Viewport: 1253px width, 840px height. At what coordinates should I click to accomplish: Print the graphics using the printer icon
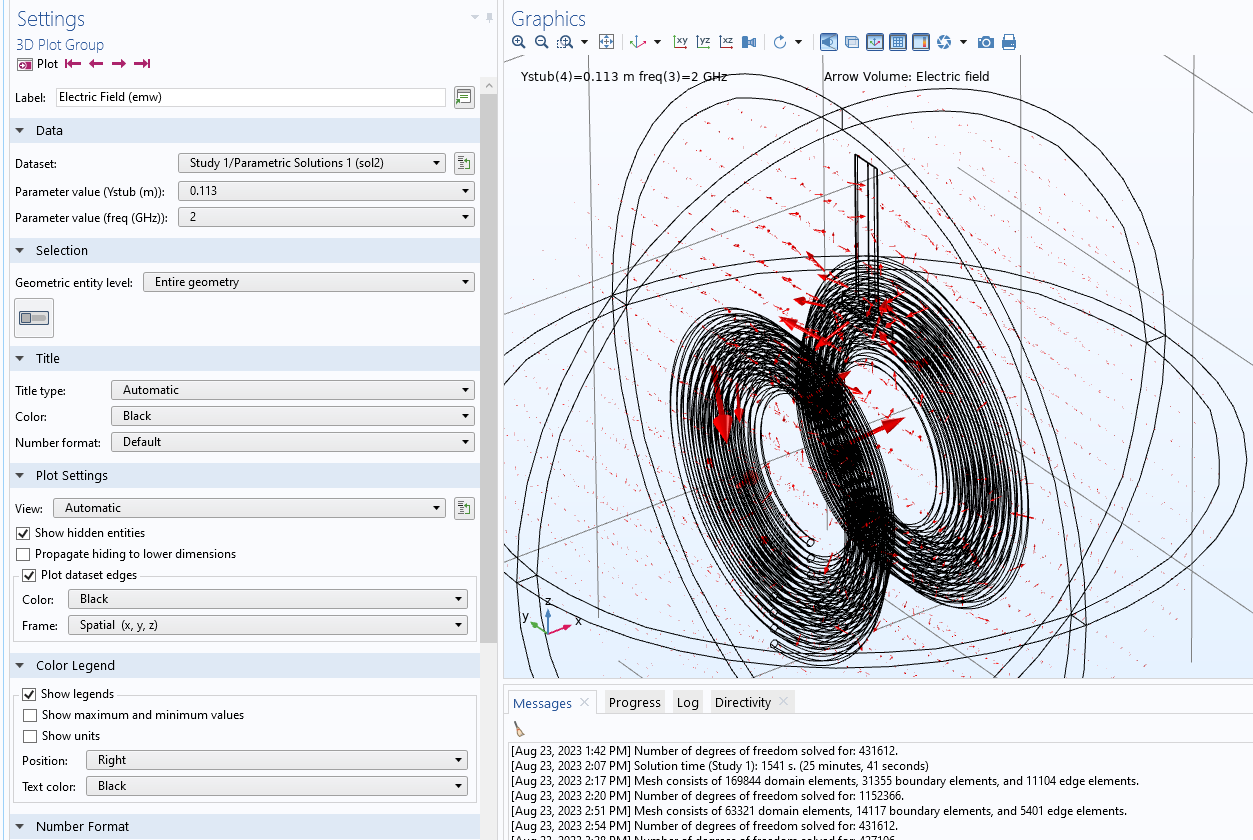(x=1009, y=42)
